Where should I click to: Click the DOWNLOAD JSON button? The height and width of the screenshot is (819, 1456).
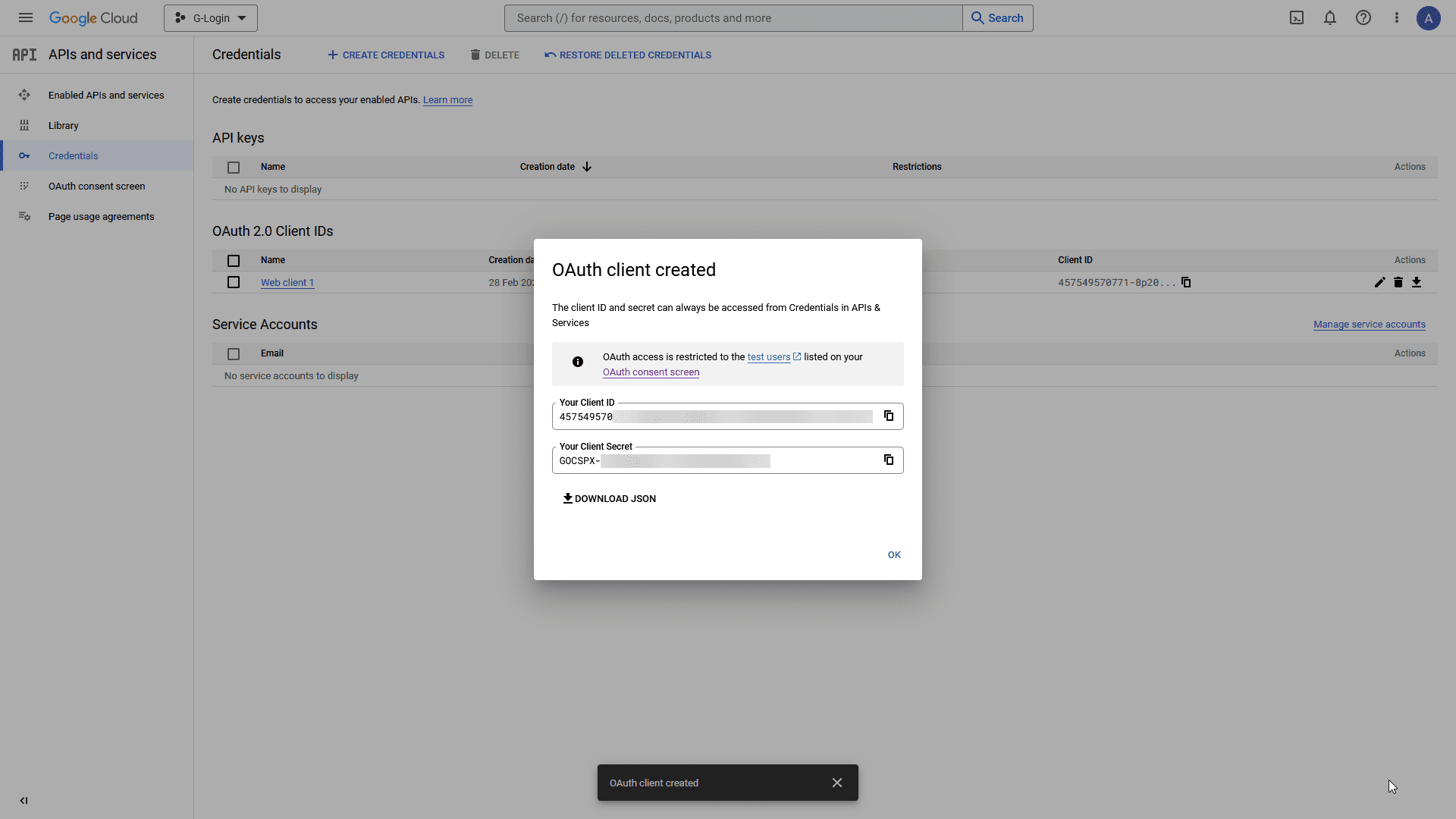(608, 498)
